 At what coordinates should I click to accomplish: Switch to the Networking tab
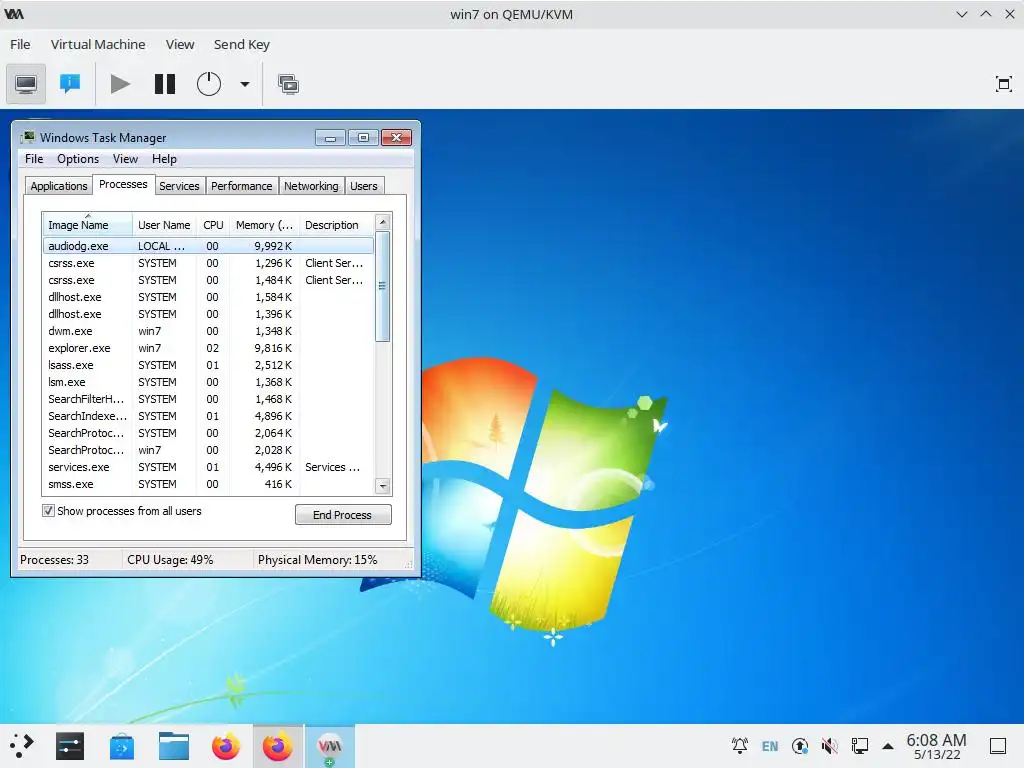click(311, 186)
